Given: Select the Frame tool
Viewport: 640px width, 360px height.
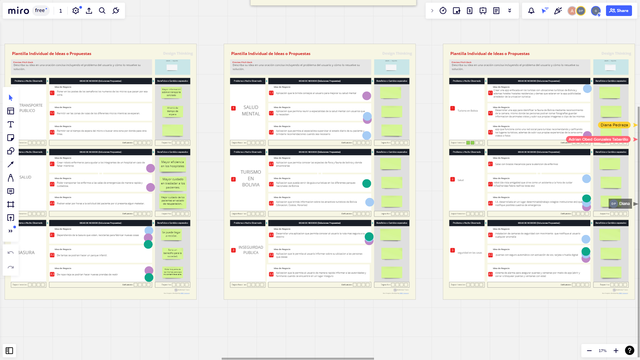Looking at the screenshot, I should [x=11, y=204].
